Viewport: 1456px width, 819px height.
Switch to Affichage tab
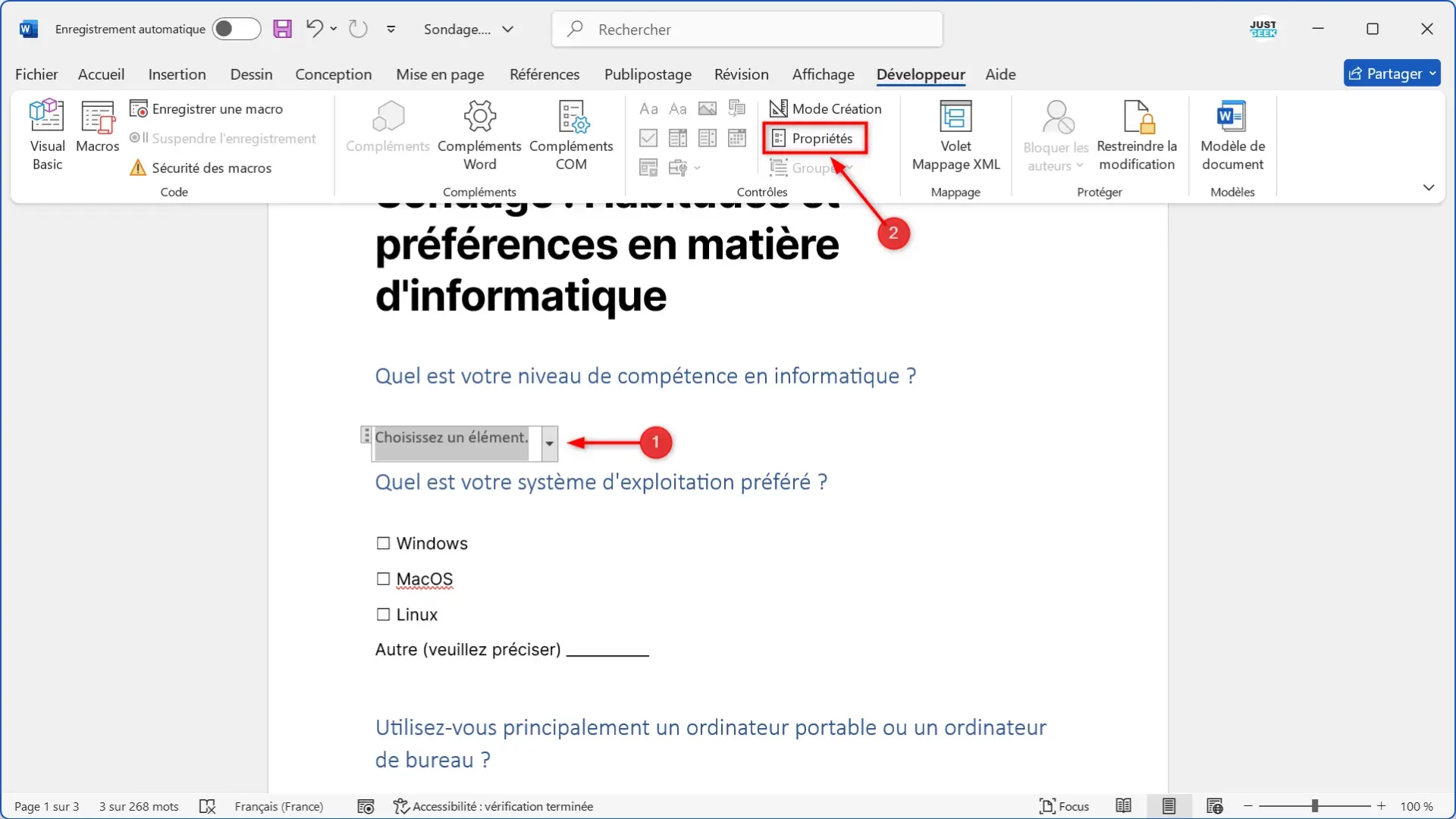click(823, 74)
